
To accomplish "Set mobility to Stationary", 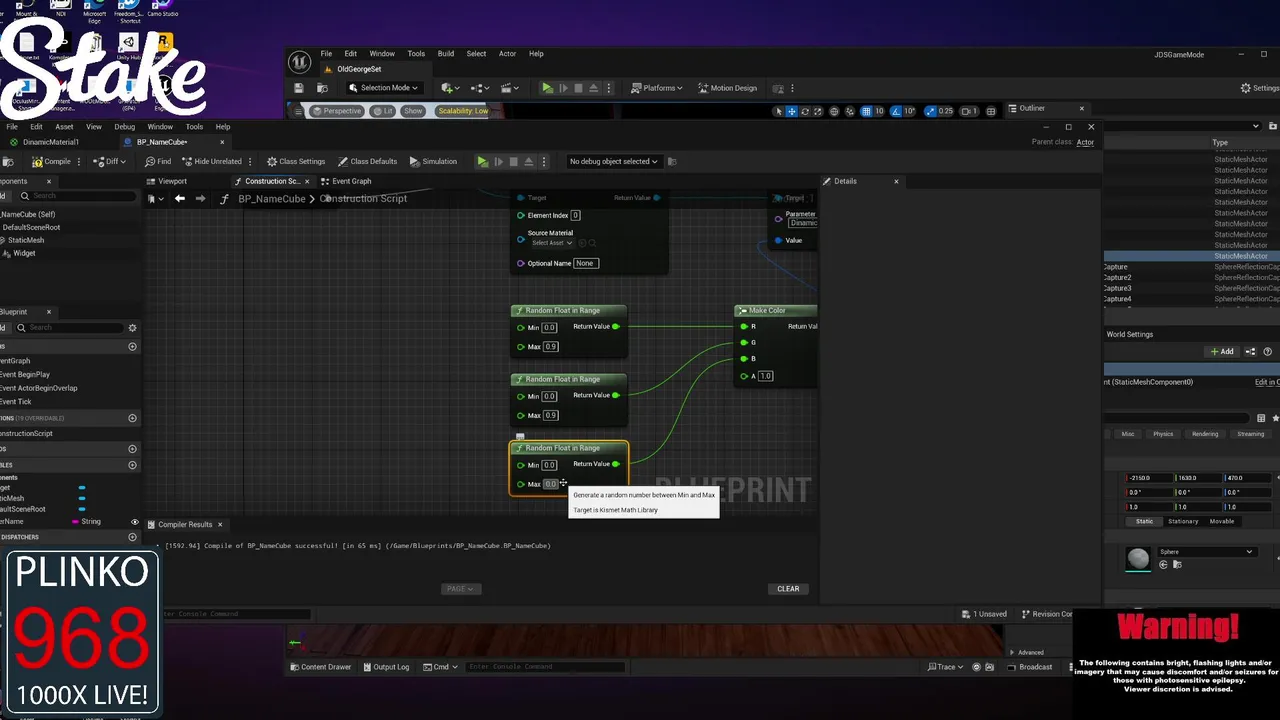I will point(1183,521).
